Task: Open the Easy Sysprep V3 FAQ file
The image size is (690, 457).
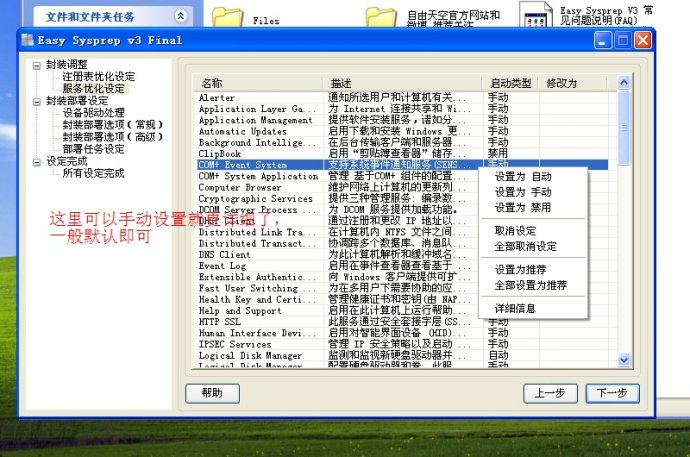Action: 536,14
